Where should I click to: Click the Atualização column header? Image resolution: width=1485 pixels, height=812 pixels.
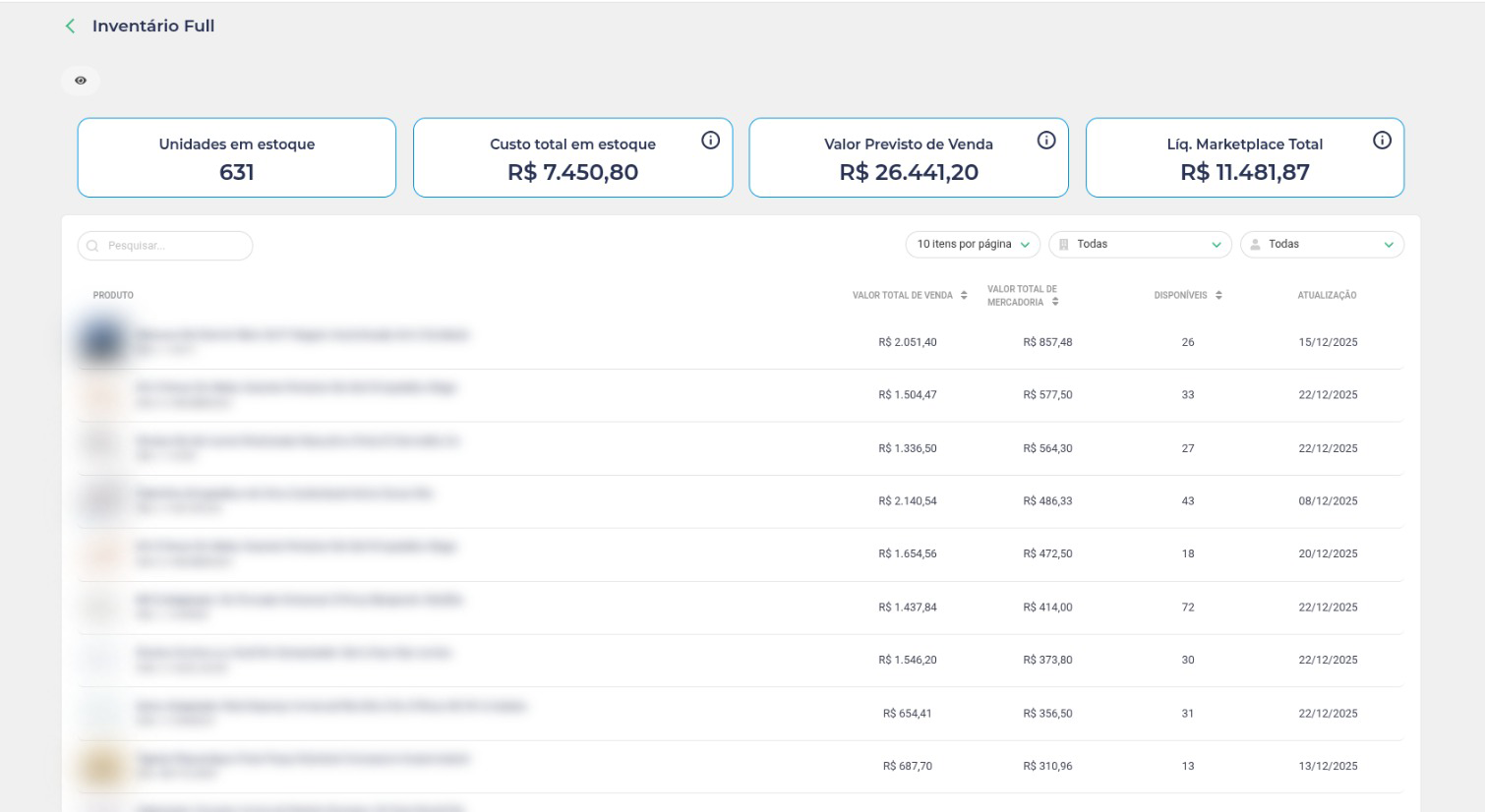(x=1327, y=295)
